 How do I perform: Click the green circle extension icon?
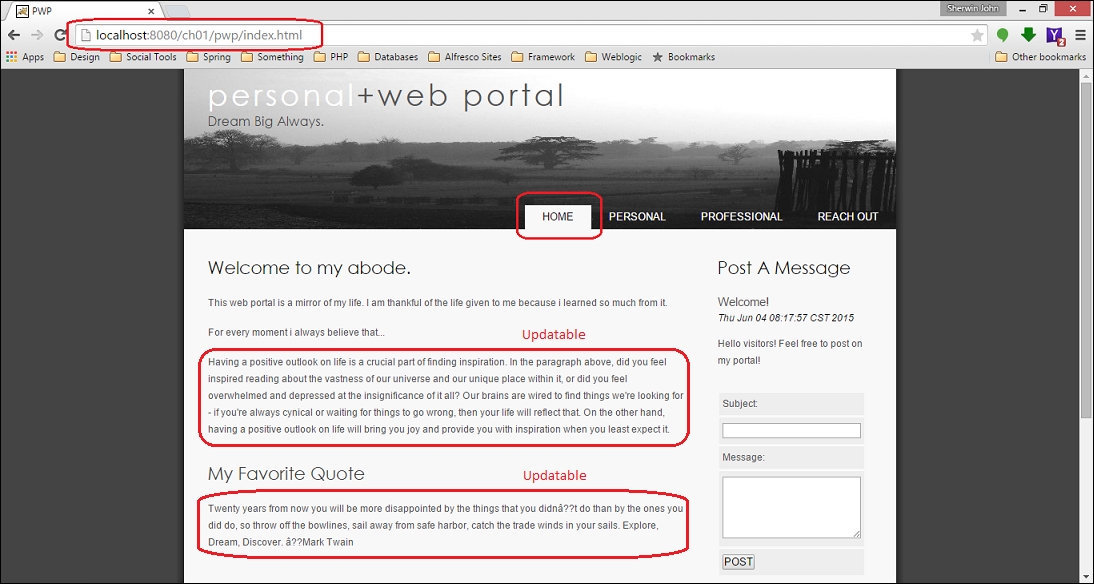point(1003,36)
